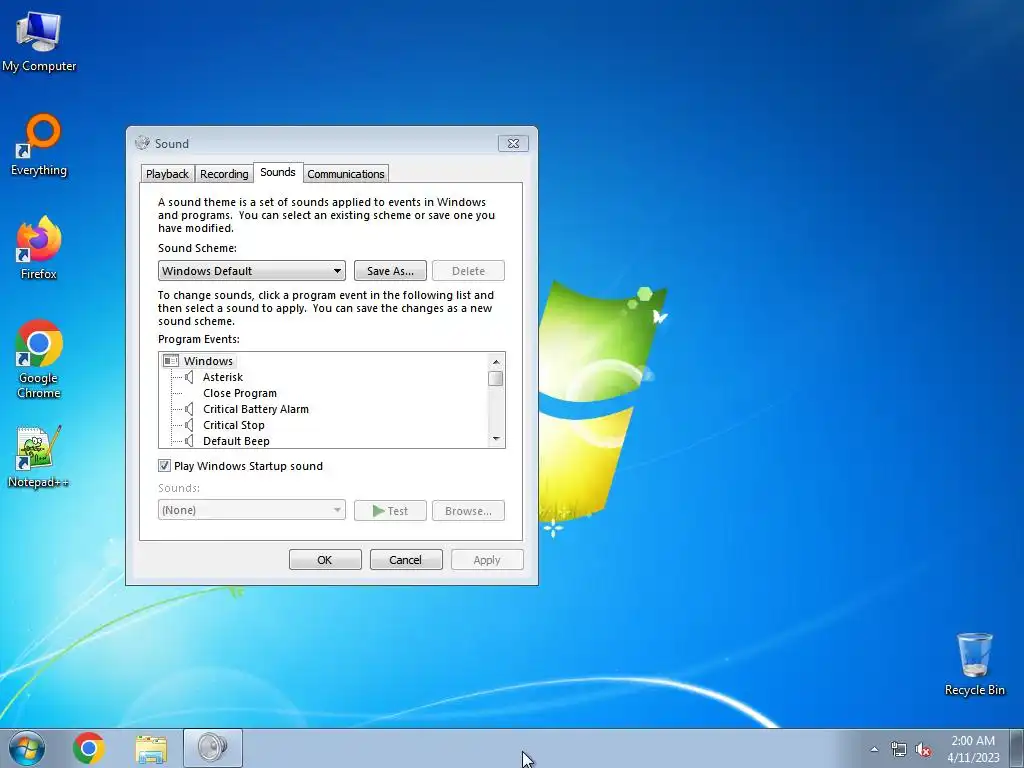Click the Windows Start orb
The width and height of the screenshot is (1024, 768).
coord(27,748)
